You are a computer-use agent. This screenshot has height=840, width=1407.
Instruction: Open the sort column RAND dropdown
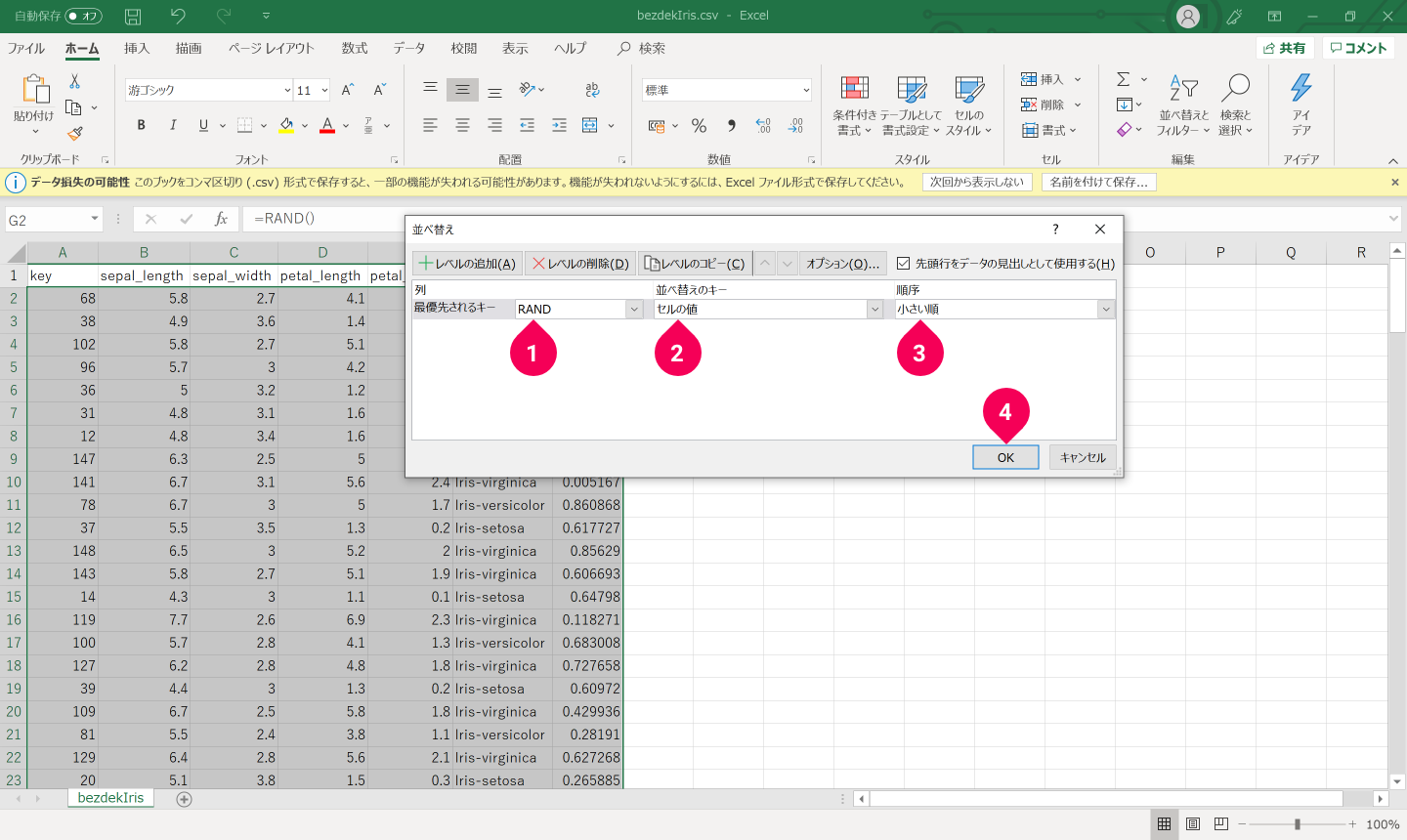(634, 310)
